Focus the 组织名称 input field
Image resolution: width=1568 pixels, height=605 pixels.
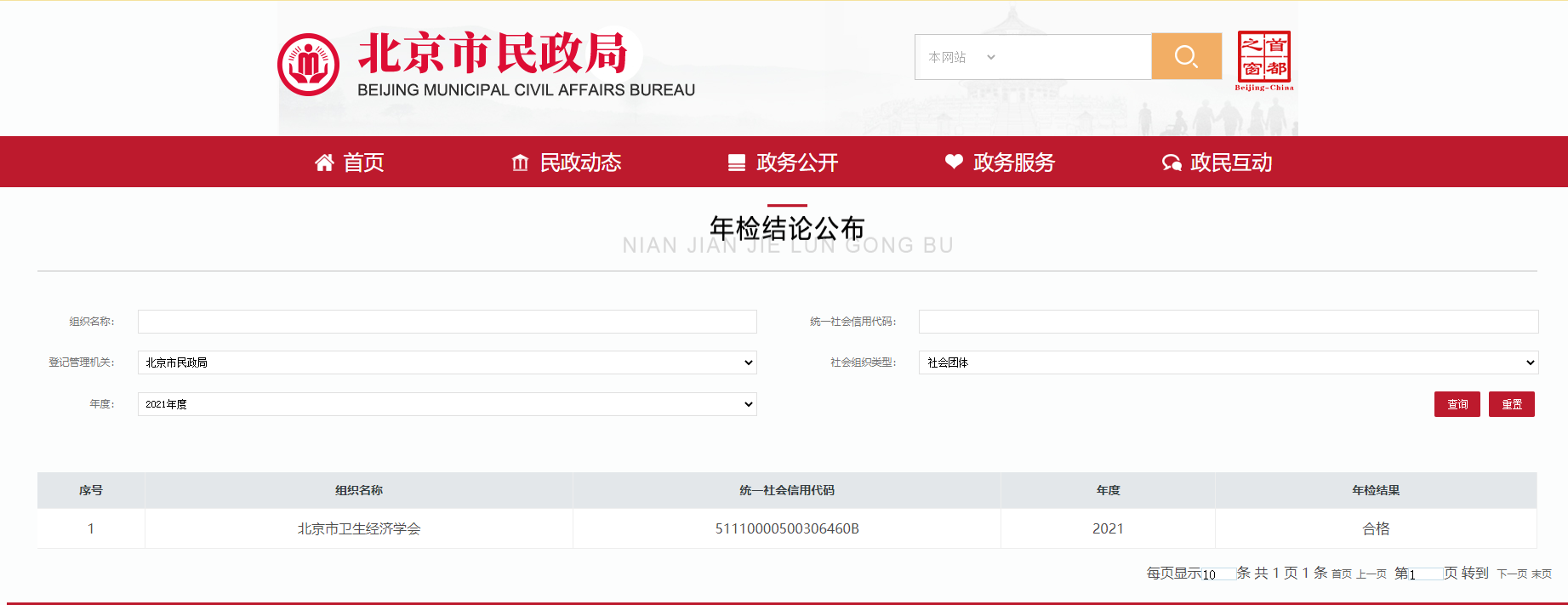(x=448, y=322)
